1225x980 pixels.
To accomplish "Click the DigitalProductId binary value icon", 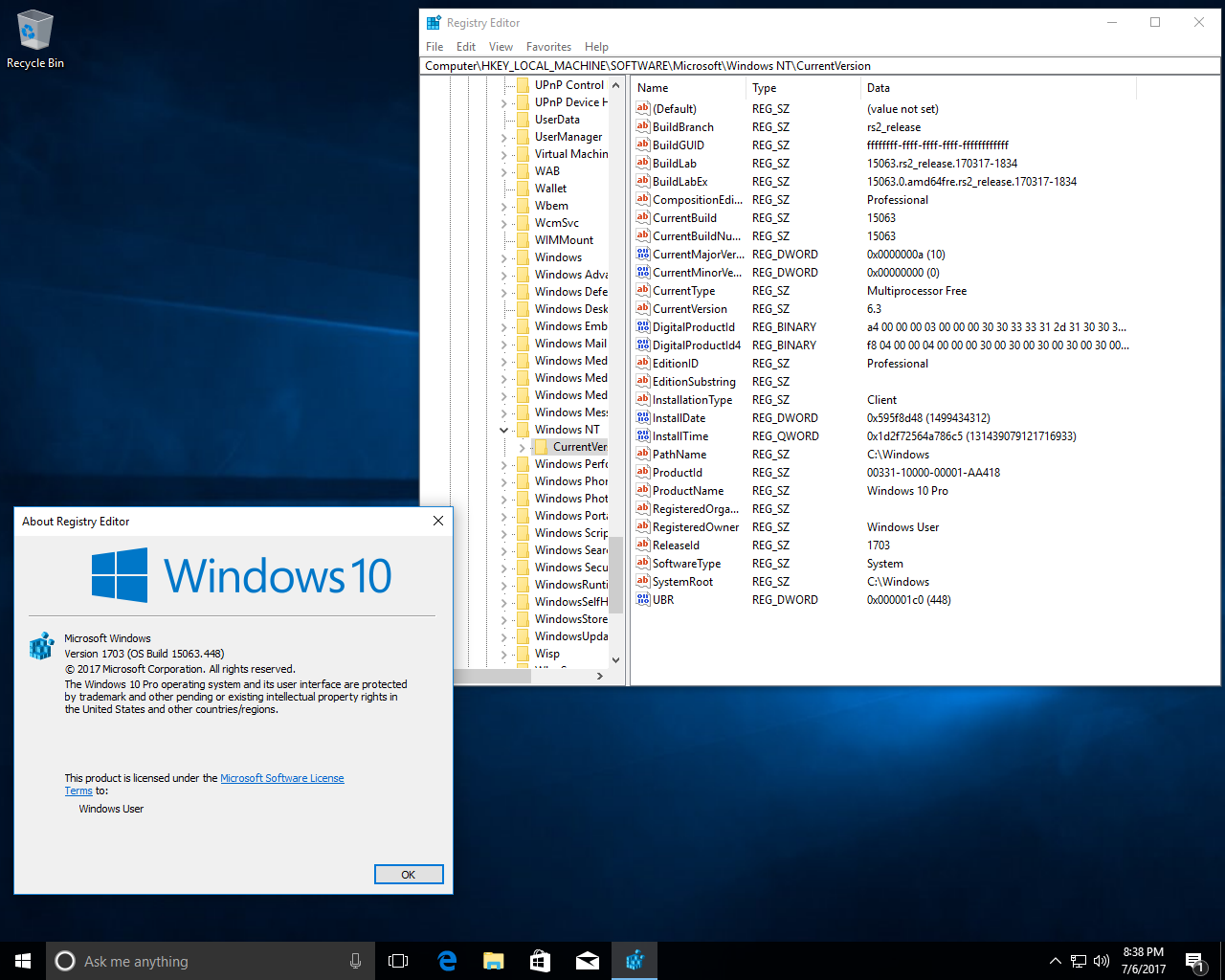I will [x=643, y=327].
